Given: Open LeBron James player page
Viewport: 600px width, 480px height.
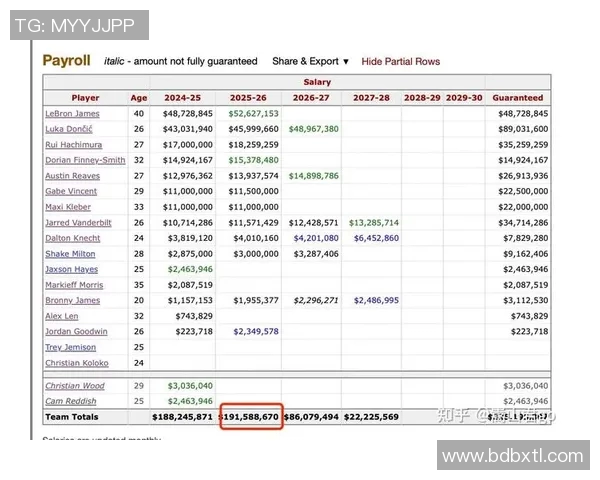Looking at the screenshot, I should pos(72,114).
